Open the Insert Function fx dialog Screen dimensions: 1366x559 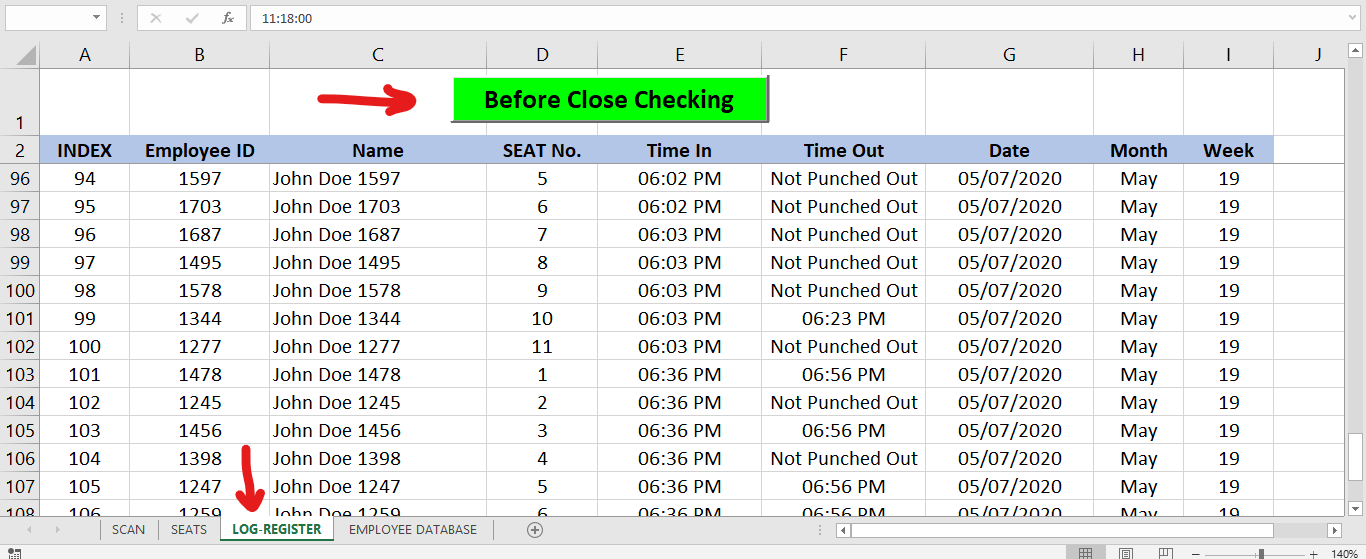click(228, 18)
